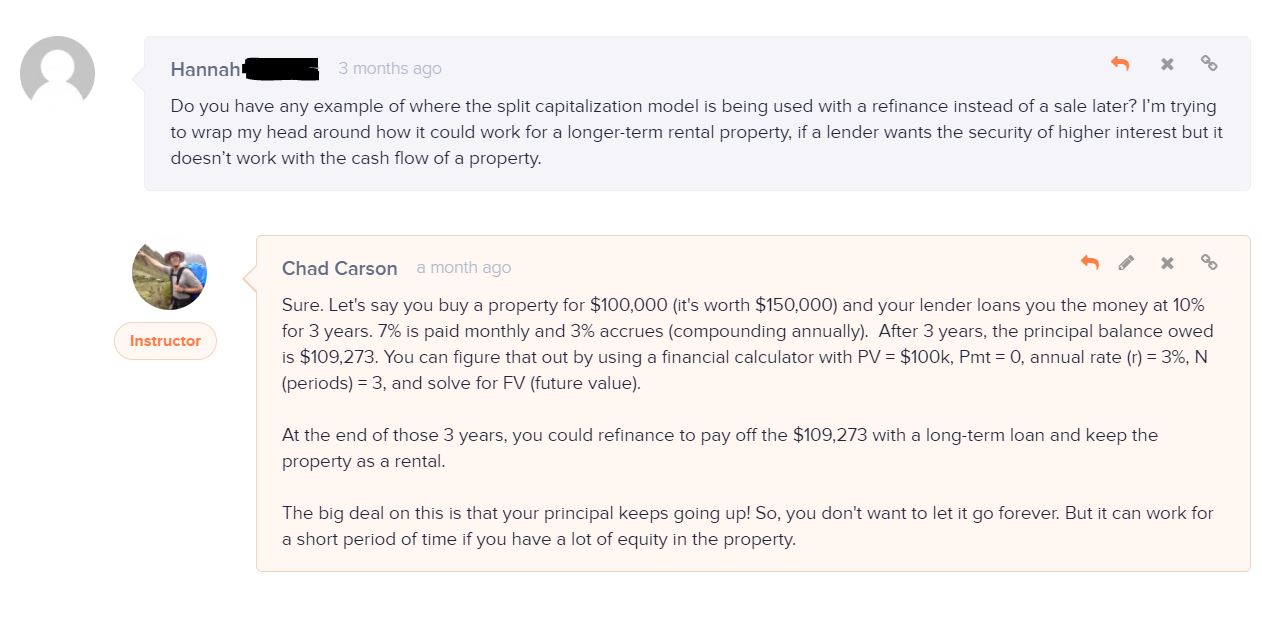Click Hannah's question about split capitalization model

tap(697, 132)
